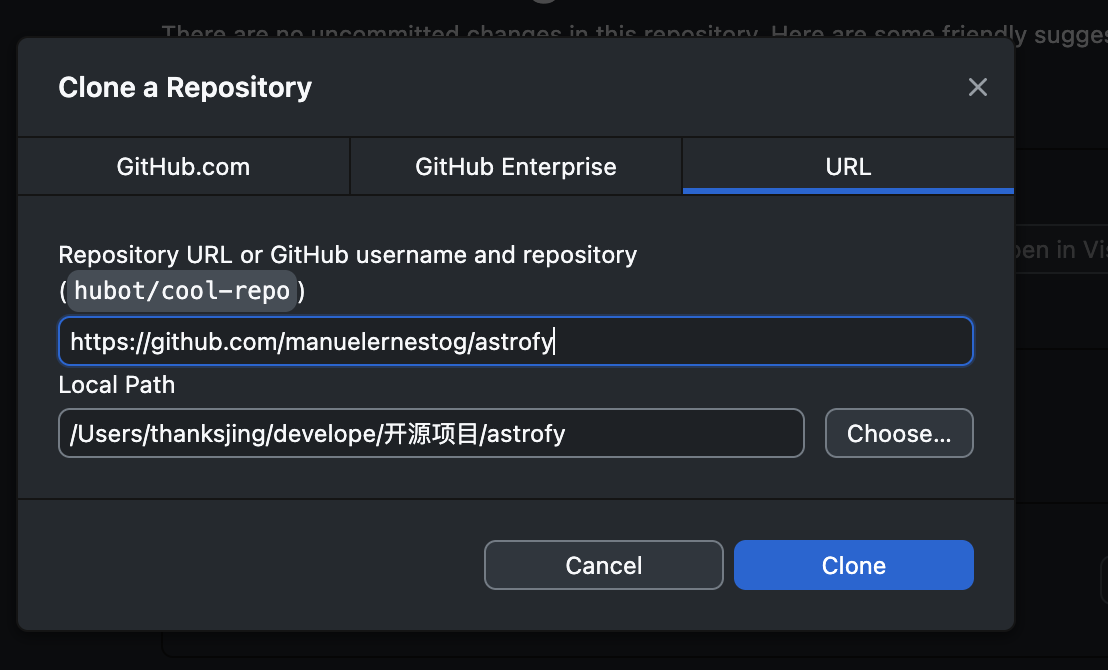This screenshot has width=1108, height=670.
Task: Click the empty footer area beside Cancel
Action: click(254, 565)
